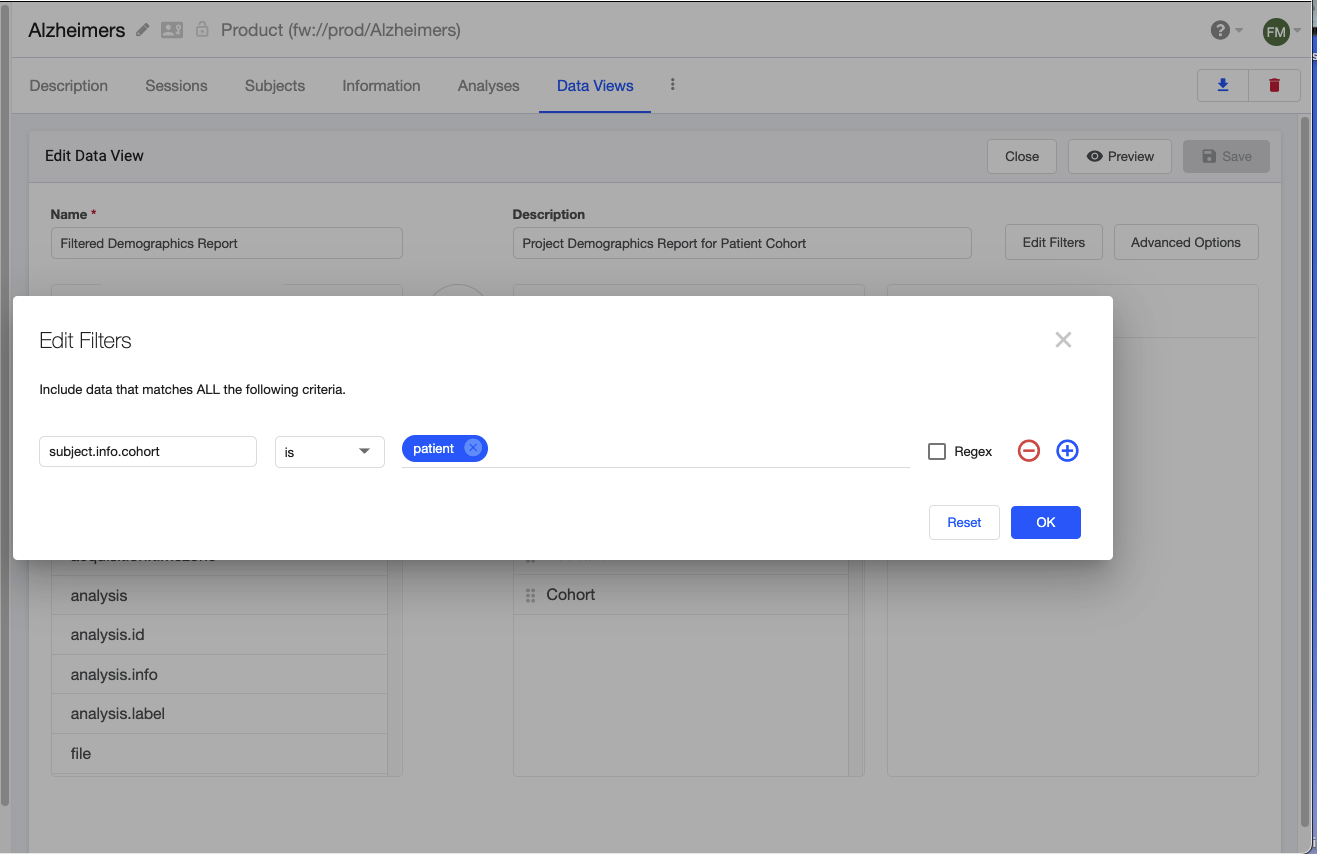Remove the filter row with the minus icon
The height and width of the screenshot is (854, 1317).
(1028, 451)
